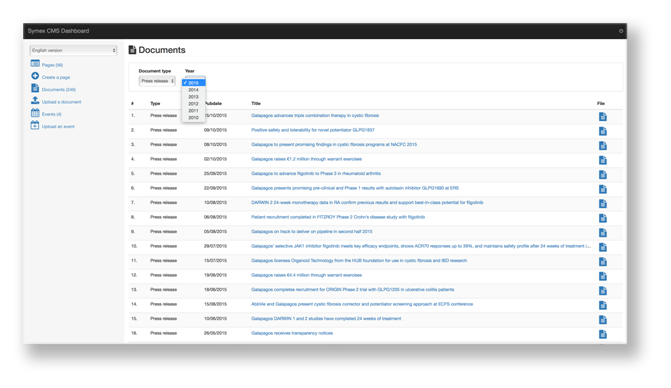Open 'Galapagos licenses Organoid Technology' link
This screenshot has height=388, width=671.
coord(359,261)
